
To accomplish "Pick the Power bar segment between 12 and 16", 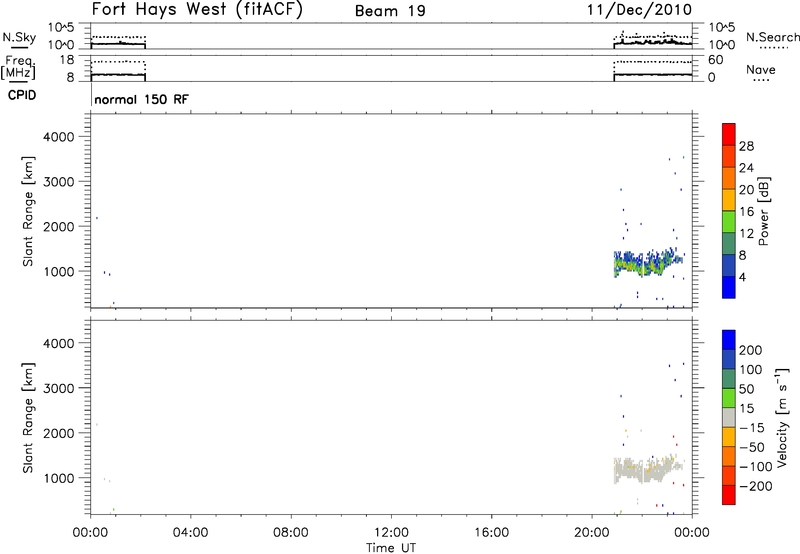I will (729, 222).
